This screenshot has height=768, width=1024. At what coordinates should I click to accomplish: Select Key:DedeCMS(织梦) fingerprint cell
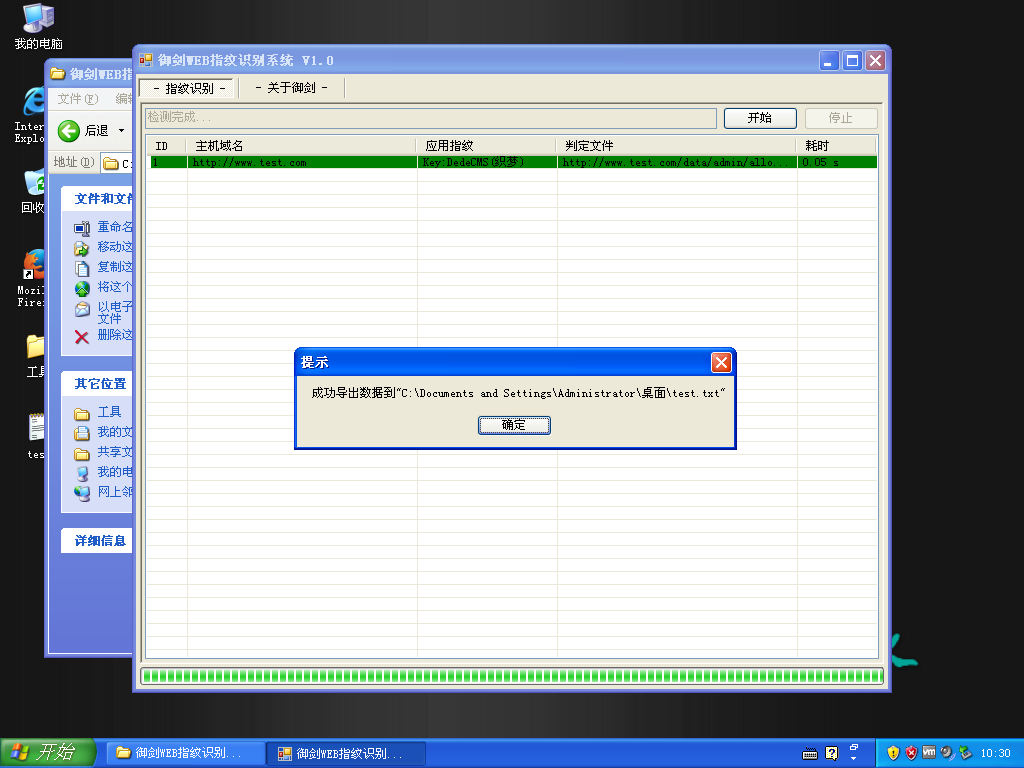coord(487,162)
